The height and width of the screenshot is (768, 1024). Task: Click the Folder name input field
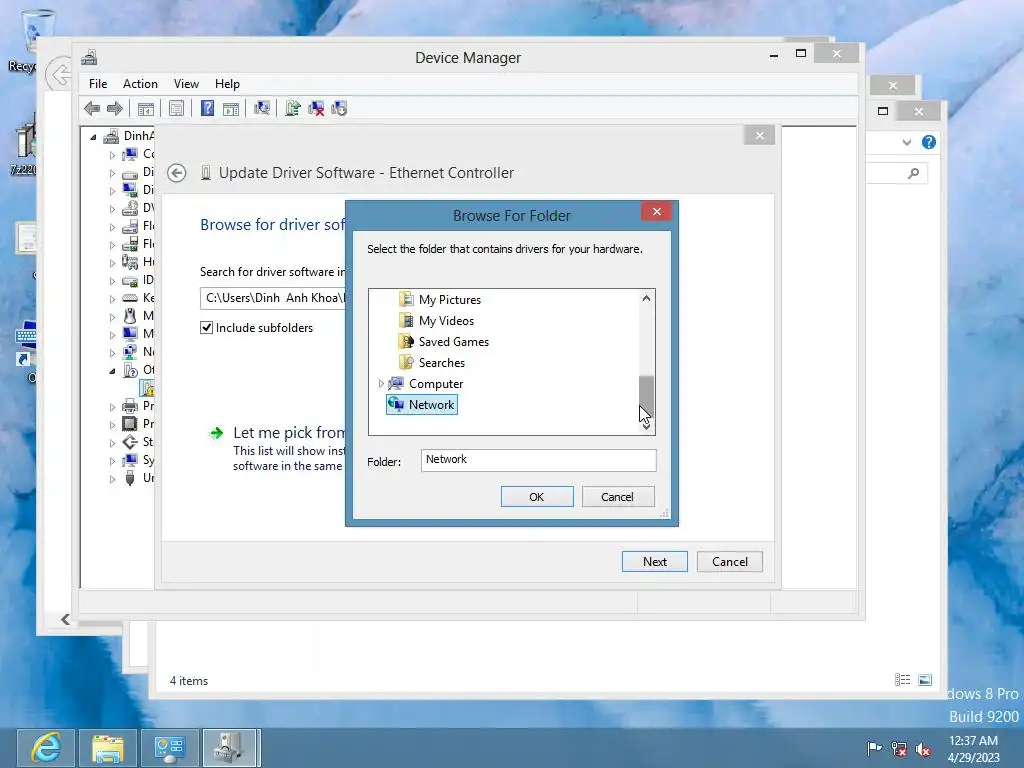pyautogui.click(x=538, y=460)
